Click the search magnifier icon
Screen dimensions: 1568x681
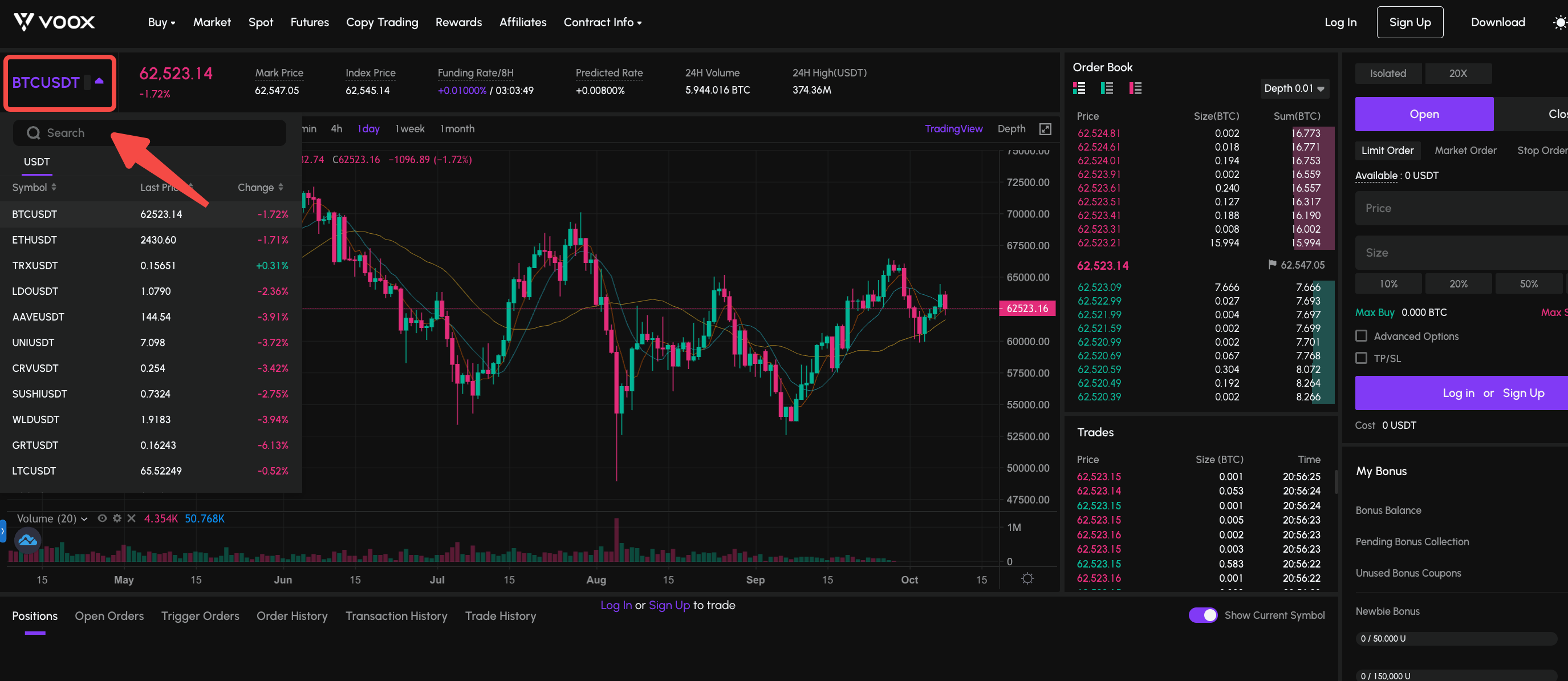click(x=34, y=133)
